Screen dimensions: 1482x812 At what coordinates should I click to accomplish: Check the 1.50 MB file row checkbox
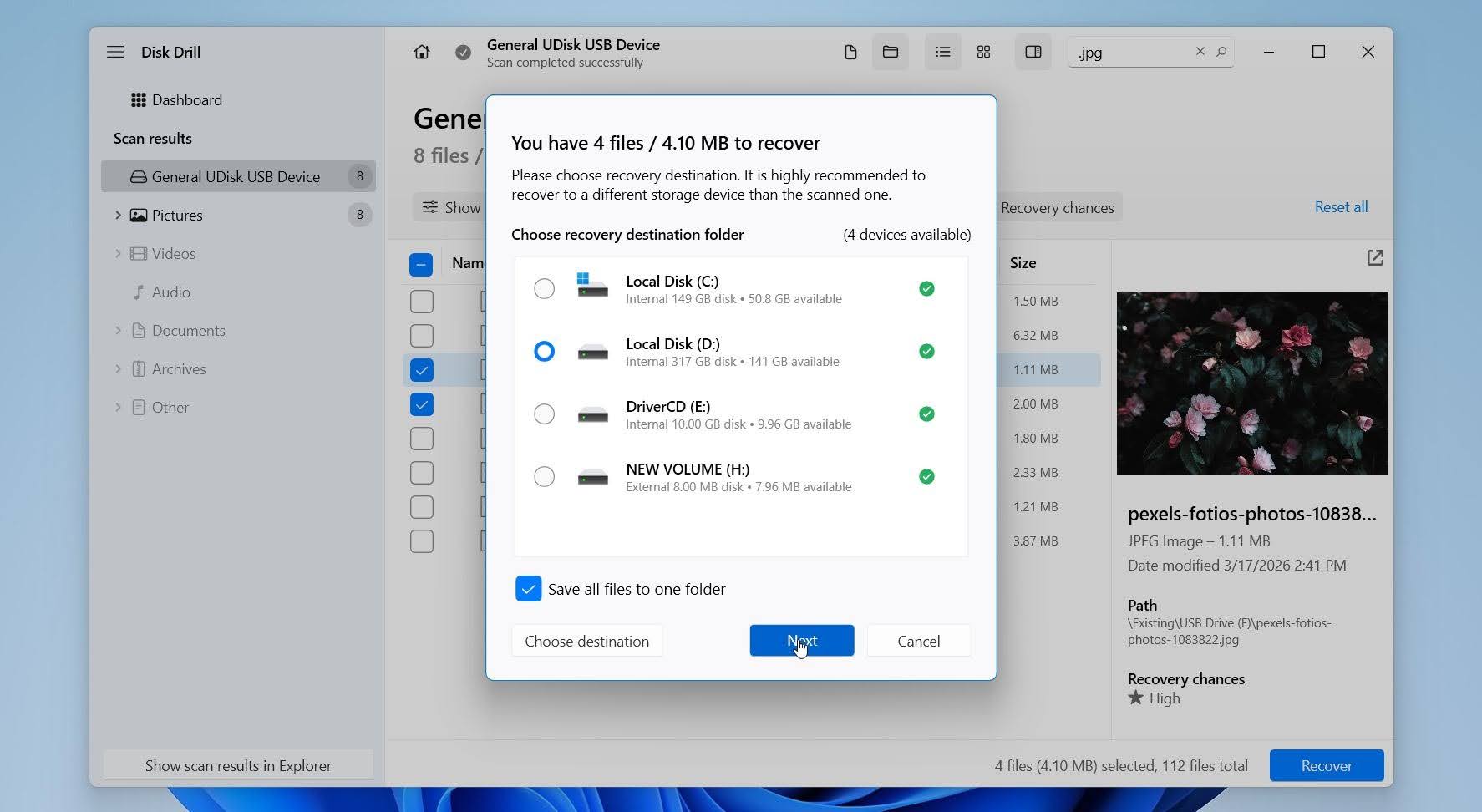coord(422,301)
